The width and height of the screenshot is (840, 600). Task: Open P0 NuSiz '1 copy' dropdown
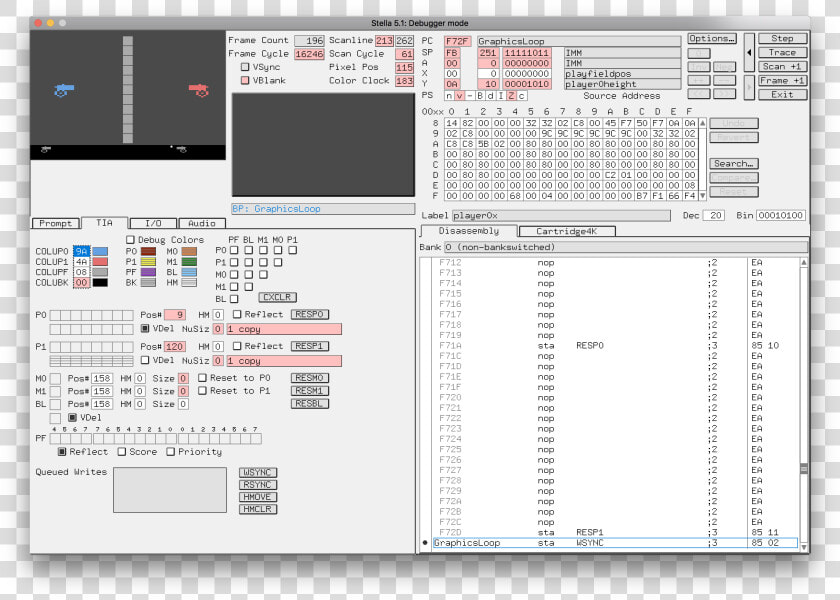coord(284,329)
